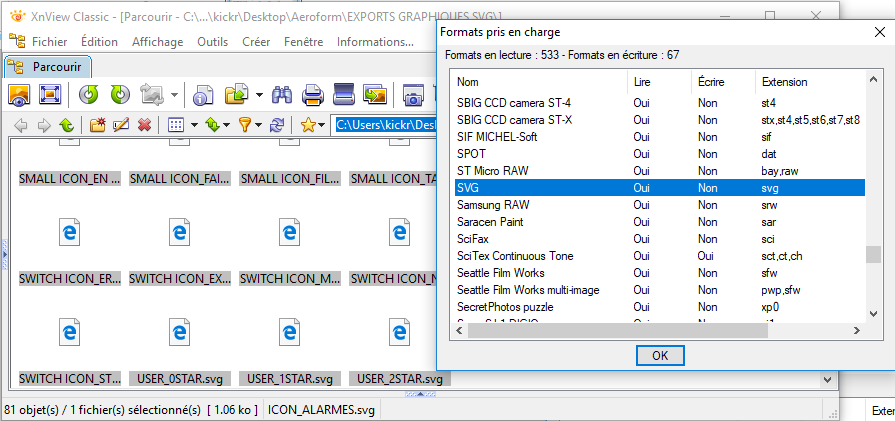895x421 pixels.
Task: Click the Screen capture camera icon
Action: pos(413,94)
